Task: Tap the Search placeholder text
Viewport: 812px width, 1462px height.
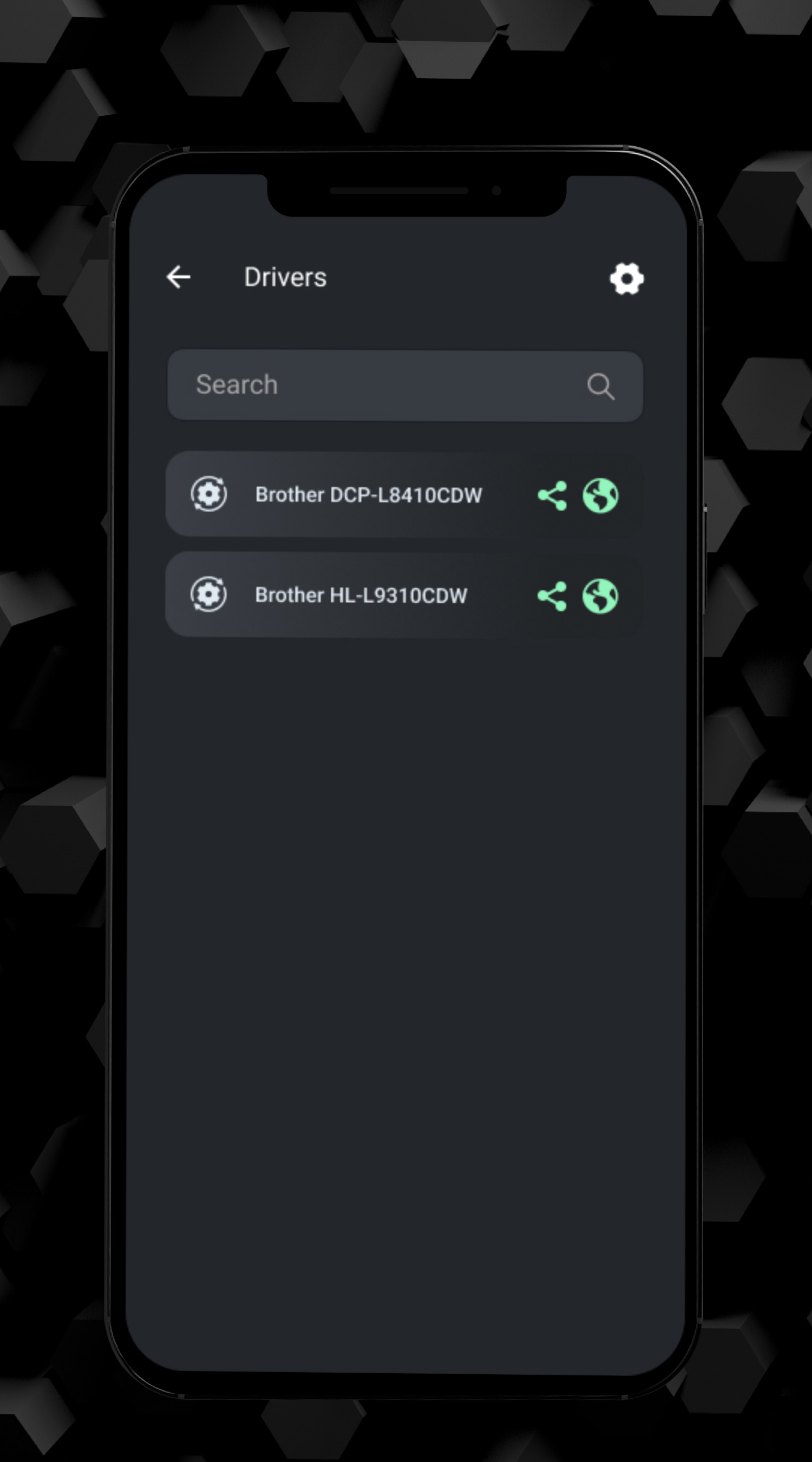Action: [x=237, y=385]
